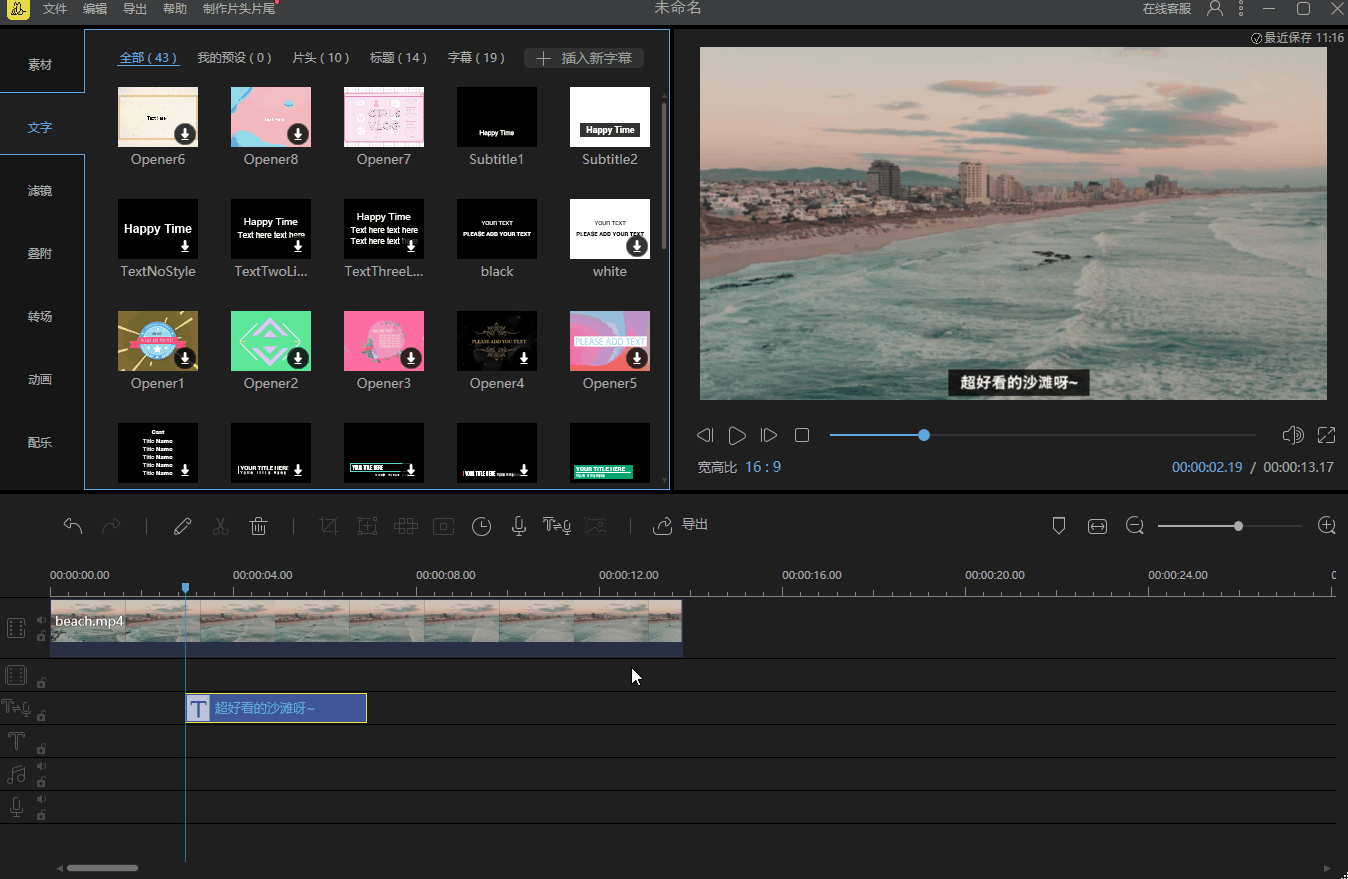
Task: Download the Opener6 text template
Action: point(185,134)
